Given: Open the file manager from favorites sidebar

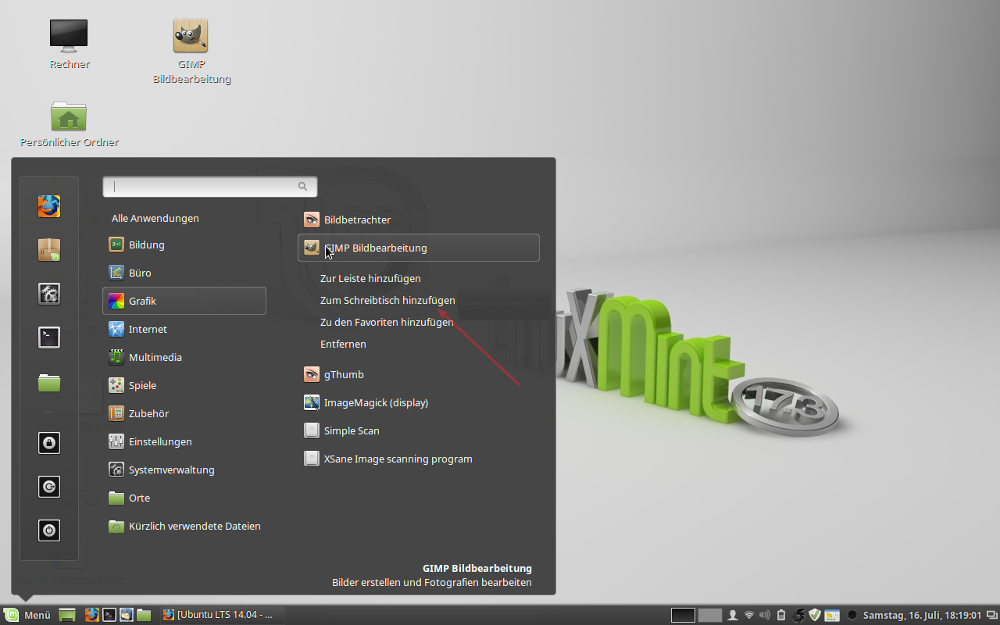Looking at the screenshot, I should pyautogui.click(x=49, y=383).
